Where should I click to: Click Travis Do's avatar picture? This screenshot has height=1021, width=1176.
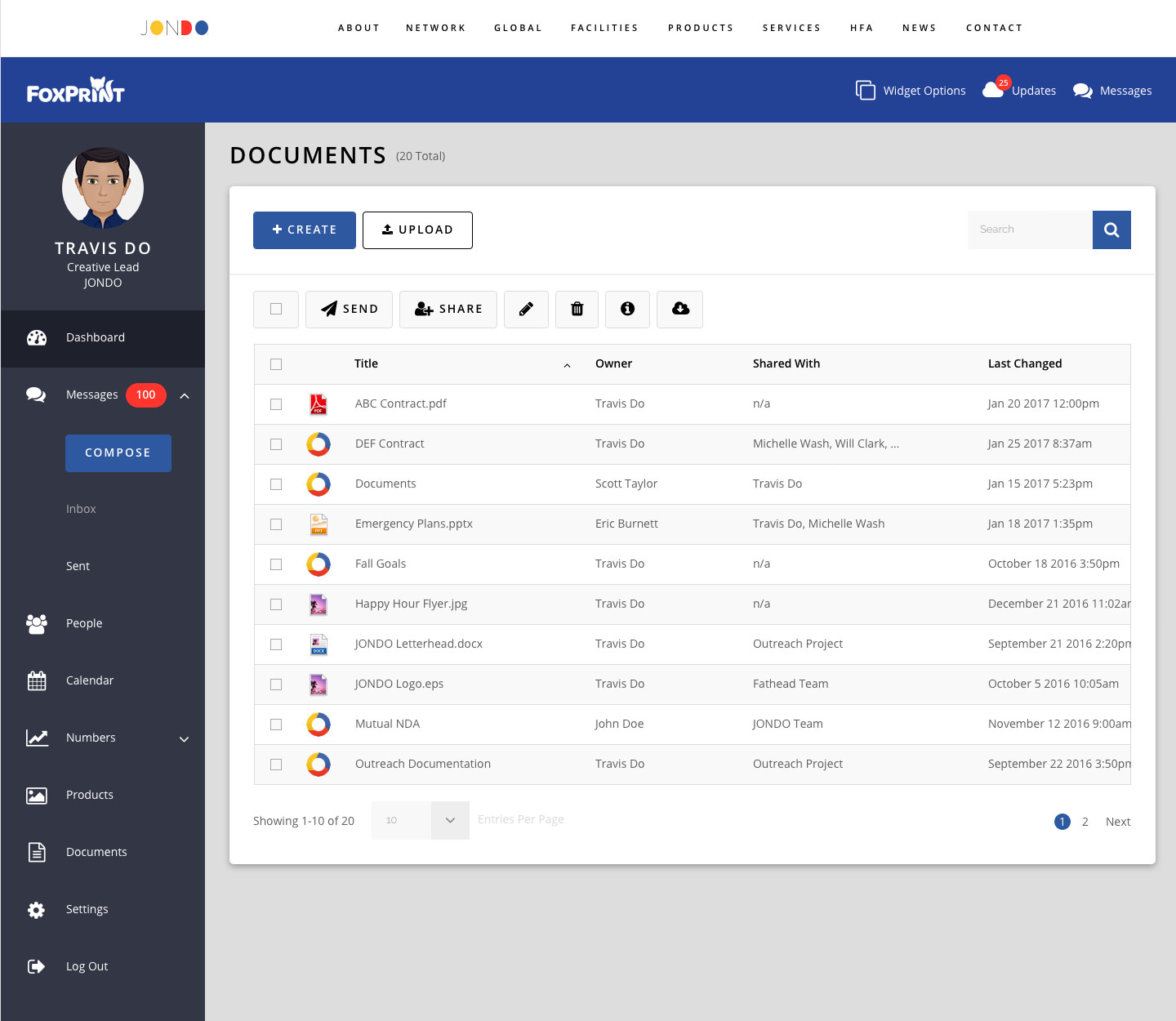(x=103, y=188)
